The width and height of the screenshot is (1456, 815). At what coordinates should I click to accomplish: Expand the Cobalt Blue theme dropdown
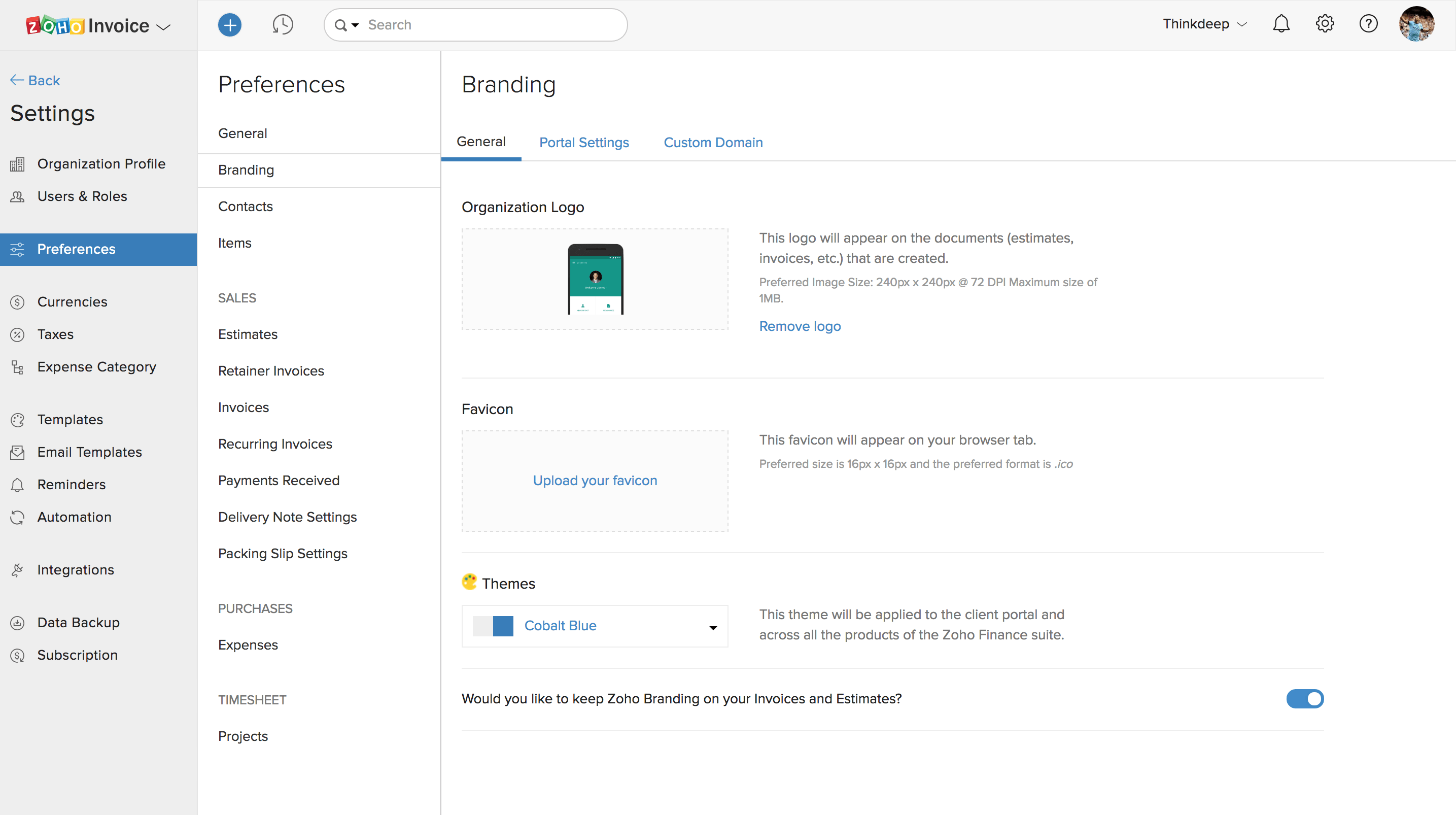[713, 627]
